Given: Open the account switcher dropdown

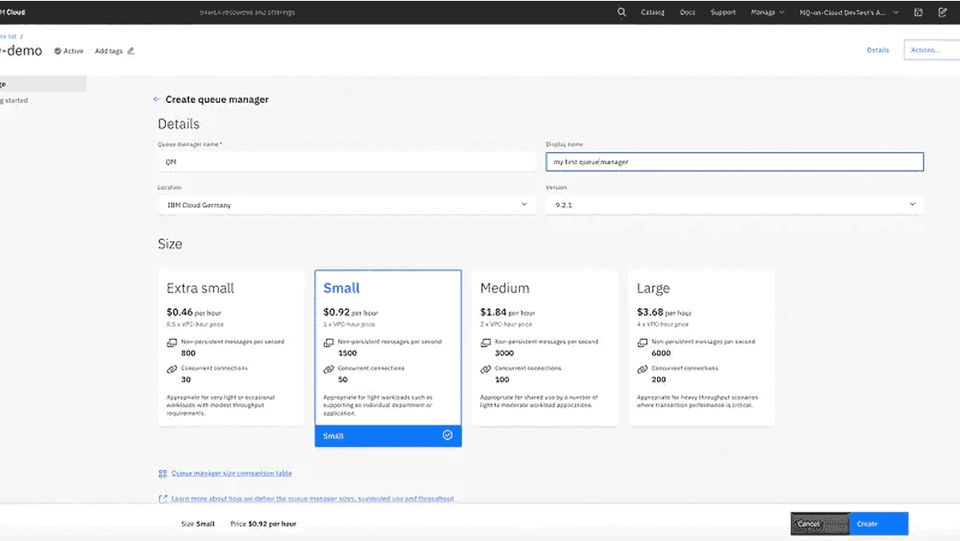Looking at the screenshot, I should pos(849,12).
